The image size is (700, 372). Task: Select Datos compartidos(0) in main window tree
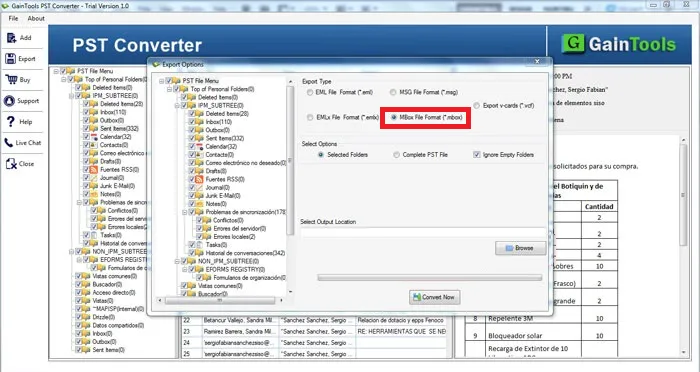(118, 325)
